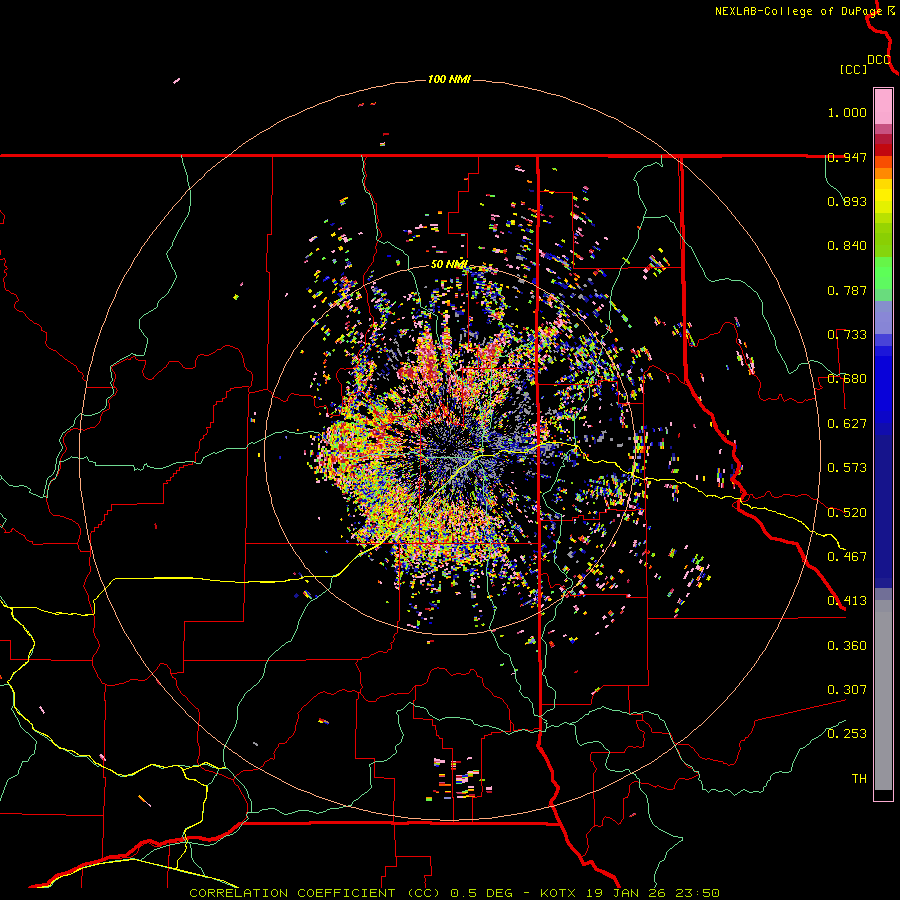Click the 0.627 color scale value
This screenshot has width=900, height=900.
(847, 424)
